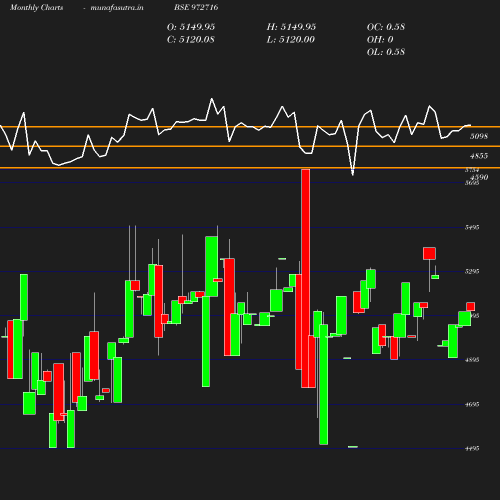The image size is (500, 500).
Task: Click the price axis label "4495"
Action: click(x=472, y=449)
